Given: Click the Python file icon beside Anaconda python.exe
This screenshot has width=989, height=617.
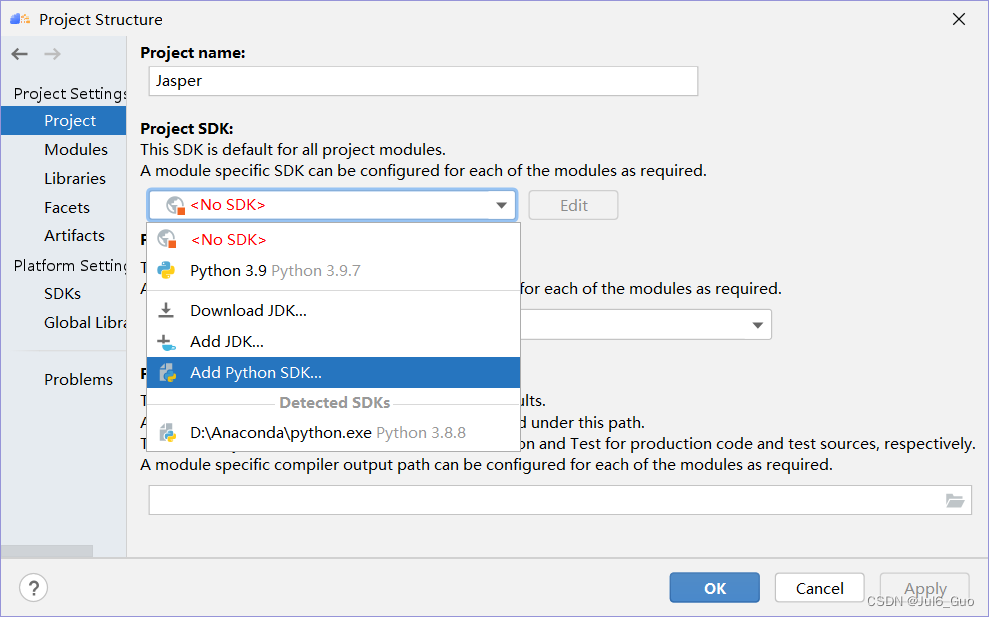Looking at the screenshot, I should tap(167, 433).
